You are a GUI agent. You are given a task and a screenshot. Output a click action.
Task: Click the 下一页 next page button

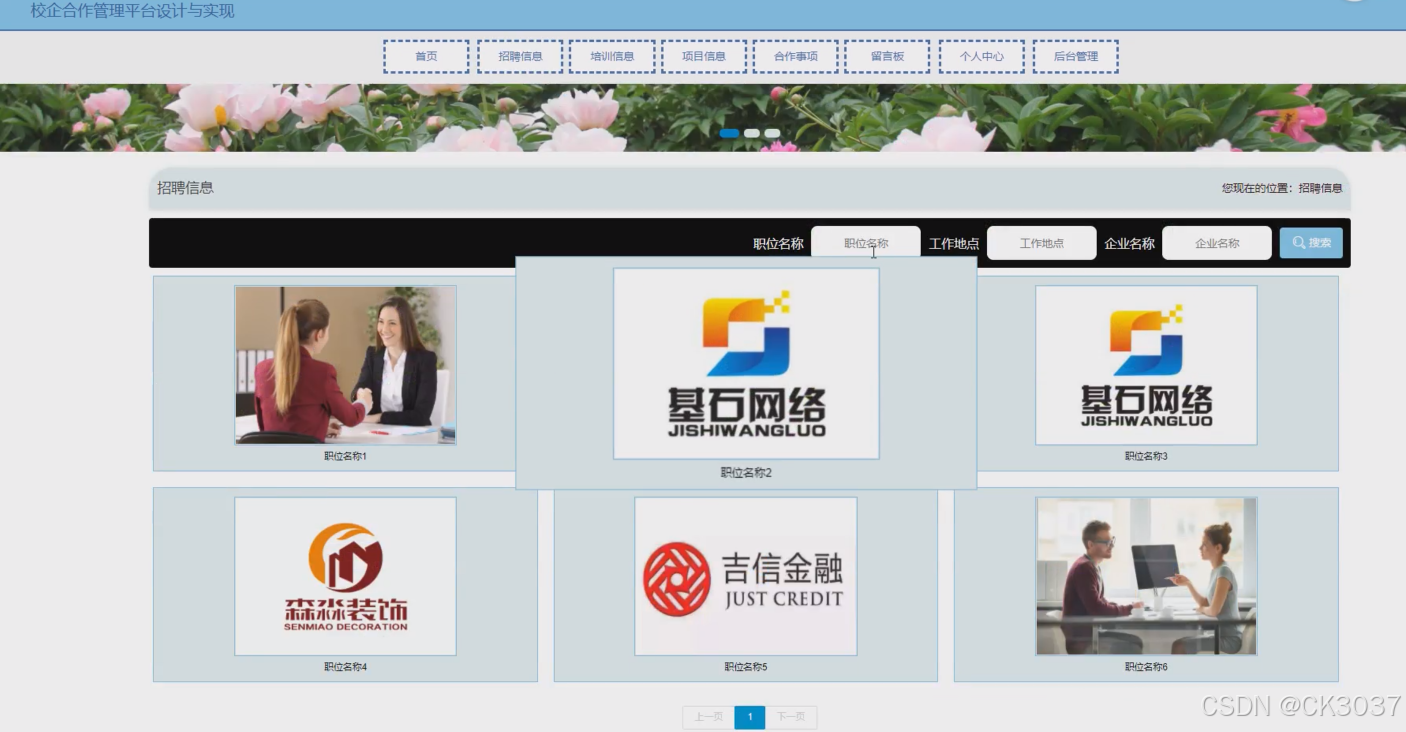[791, 717]
